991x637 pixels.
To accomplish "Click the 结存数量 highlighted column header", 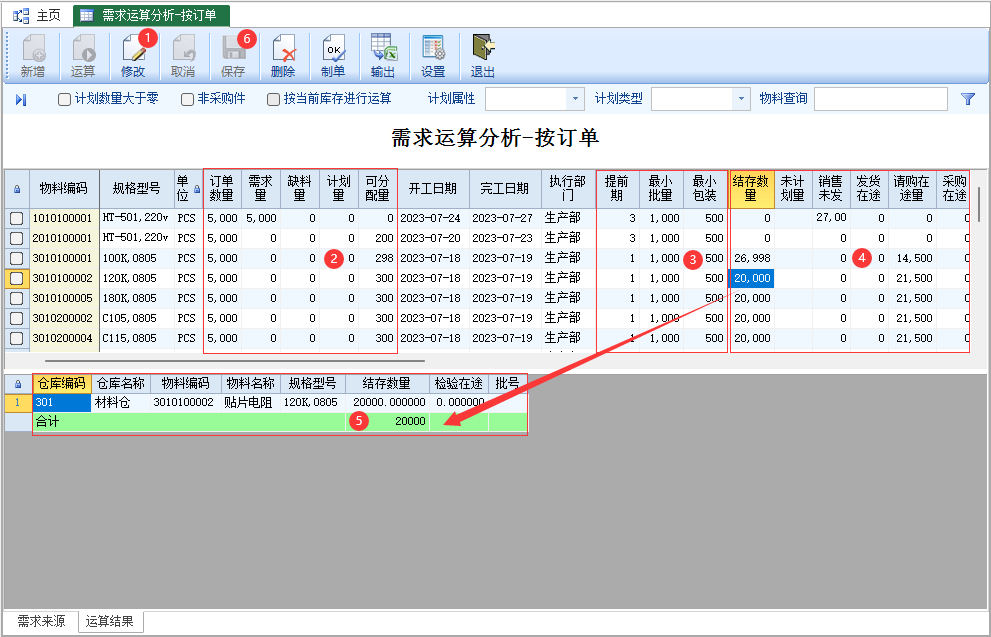I will pos(751,189).
